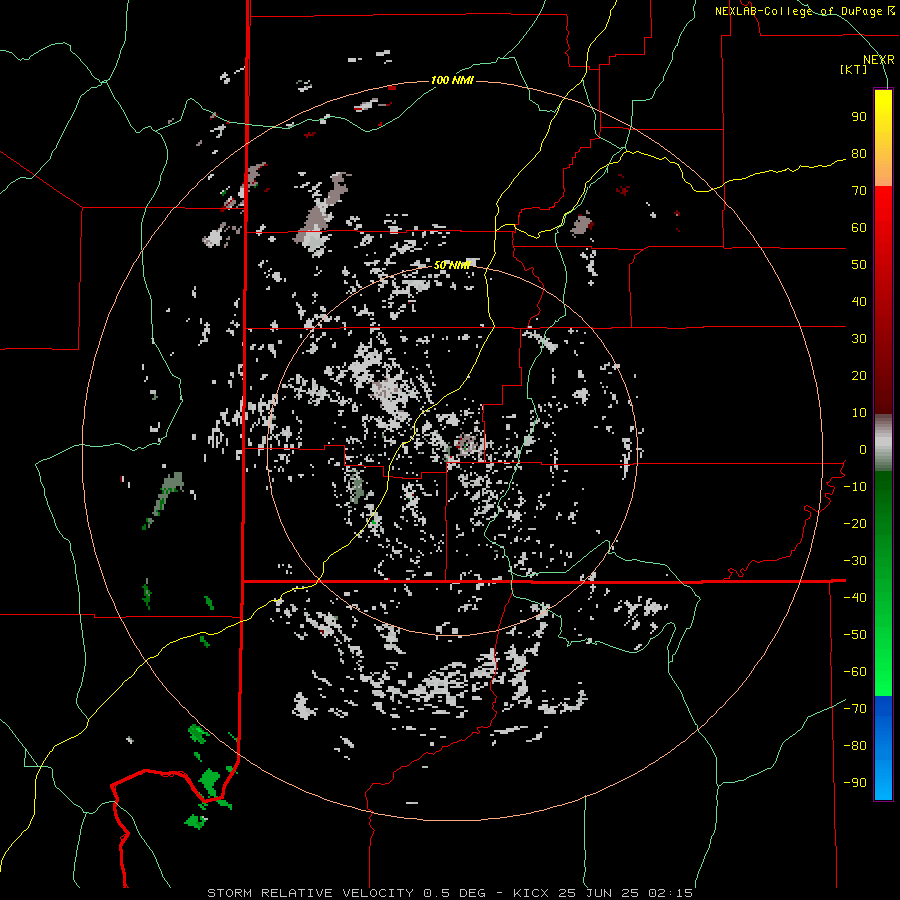Click the 10 value on velocity scale
Screen dimensions: 900x900
click(x=859, y=413)
